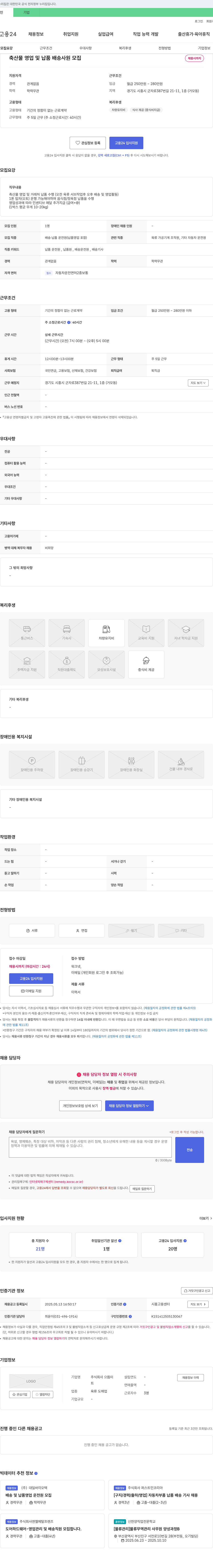Jump to 전형방법 section tab
The width and height of the screenshot is (213, 1568).
pos(165,48)
